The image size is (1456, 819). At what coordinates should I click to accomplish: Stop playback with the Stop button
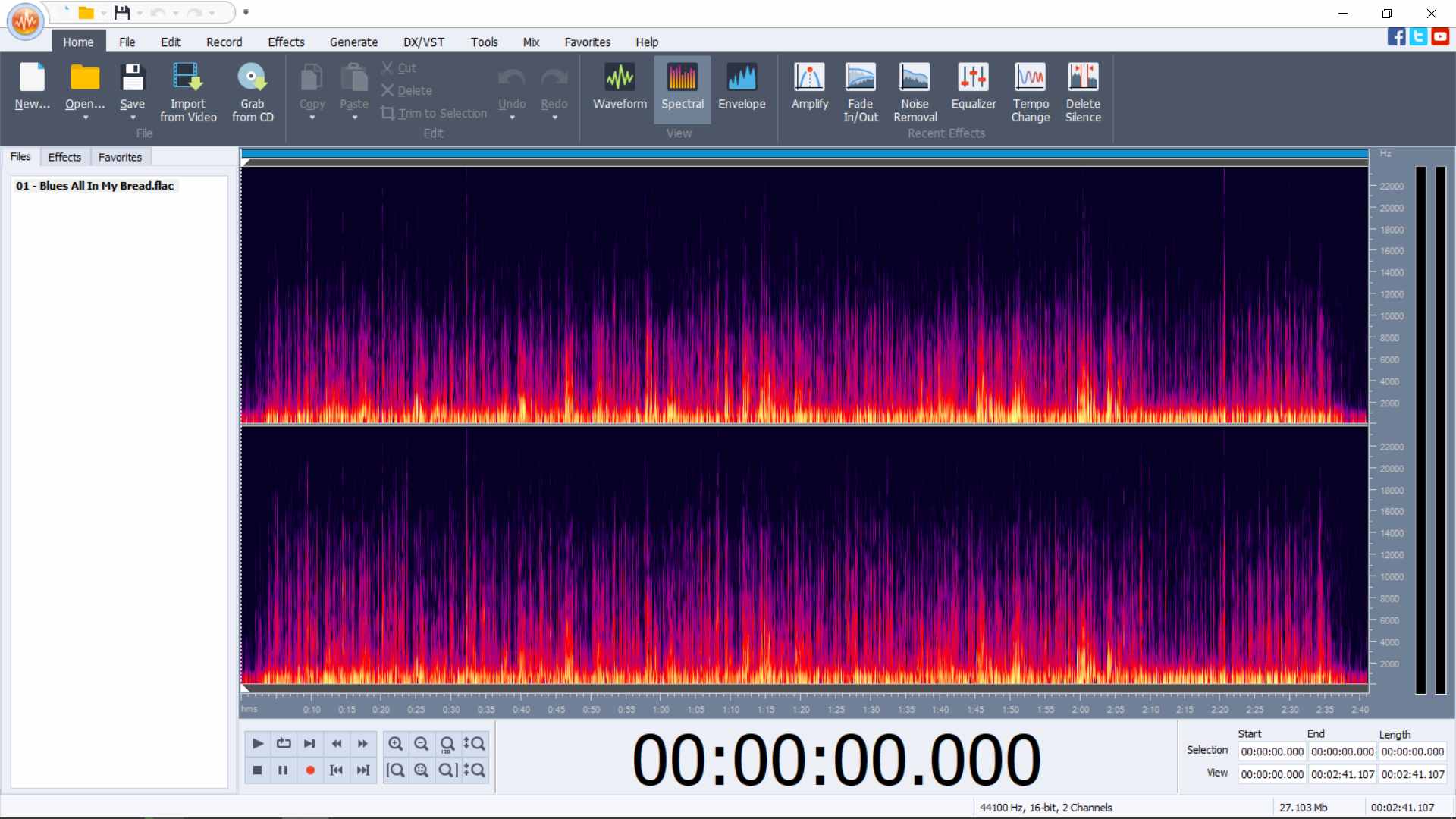coord(258,770)
